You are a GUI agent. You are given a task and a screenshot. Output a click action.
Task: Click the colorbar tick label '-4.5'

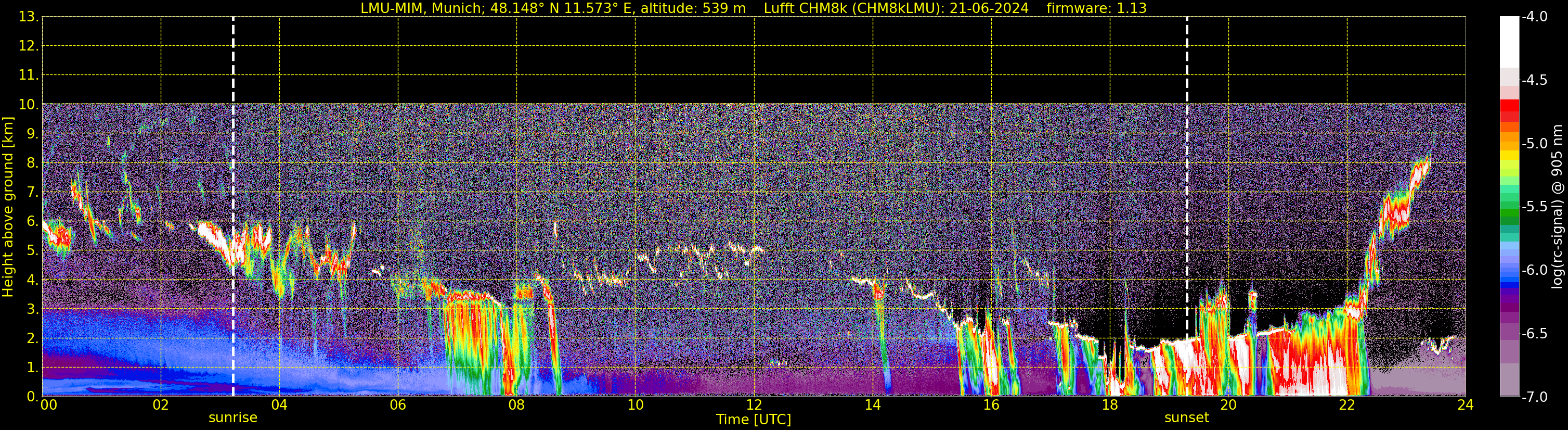pos(1535,80)
